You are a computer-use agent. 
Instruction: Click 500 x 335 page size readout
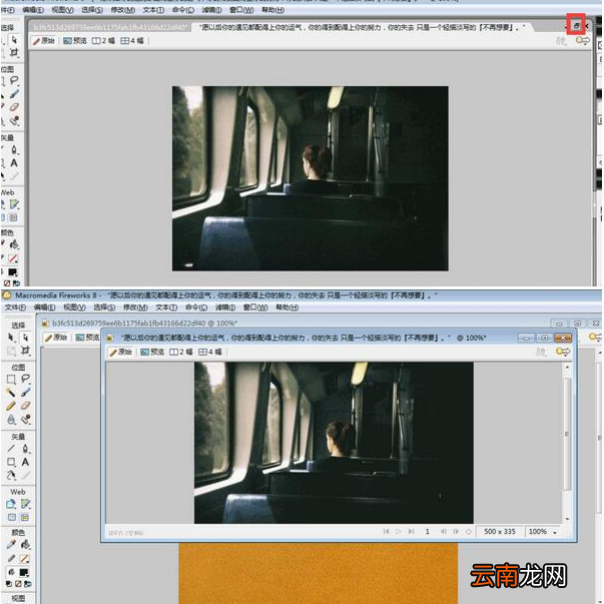[x=500, y=532]
